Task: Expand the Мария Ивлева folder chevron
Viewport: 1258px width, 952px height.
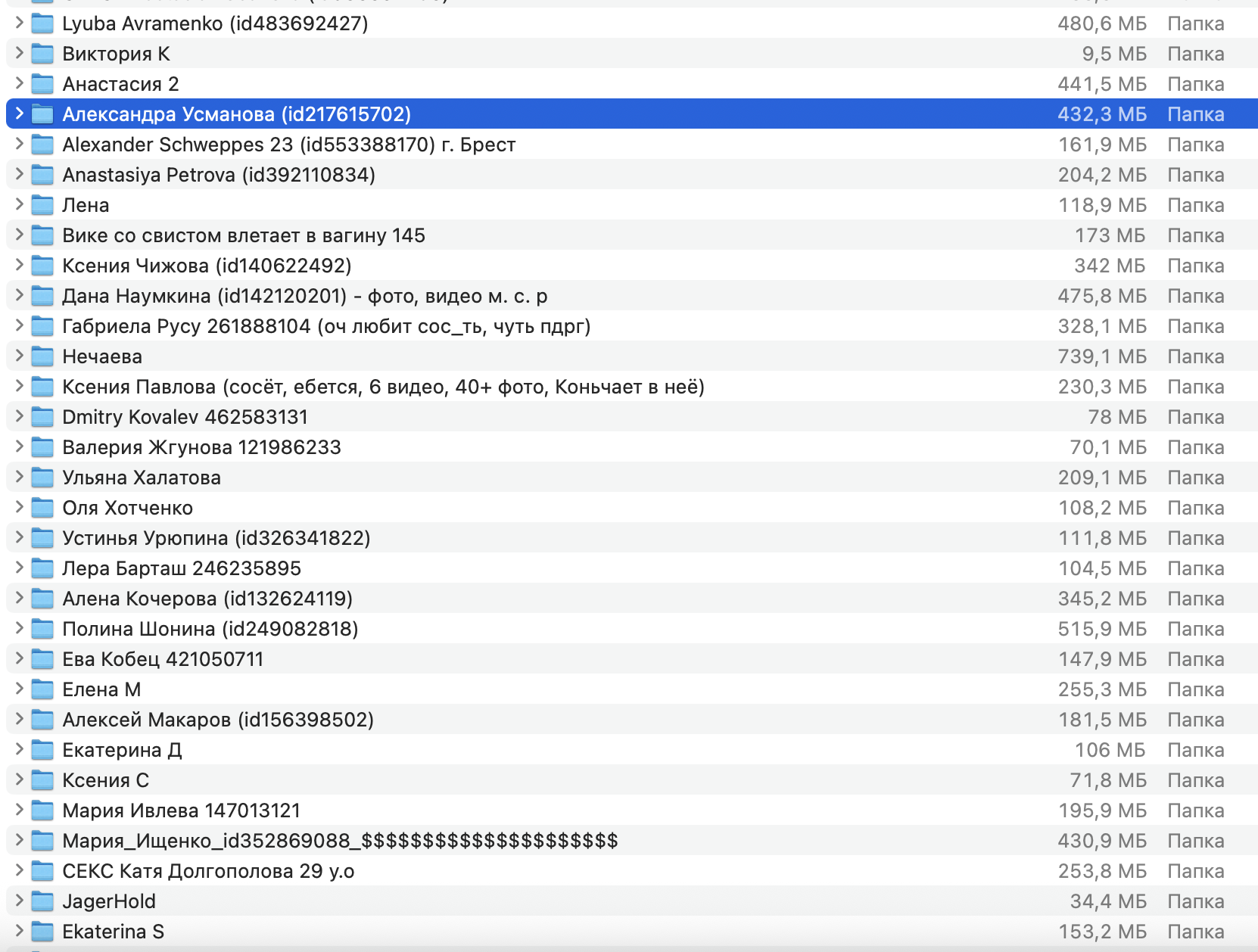Action: 19,810
